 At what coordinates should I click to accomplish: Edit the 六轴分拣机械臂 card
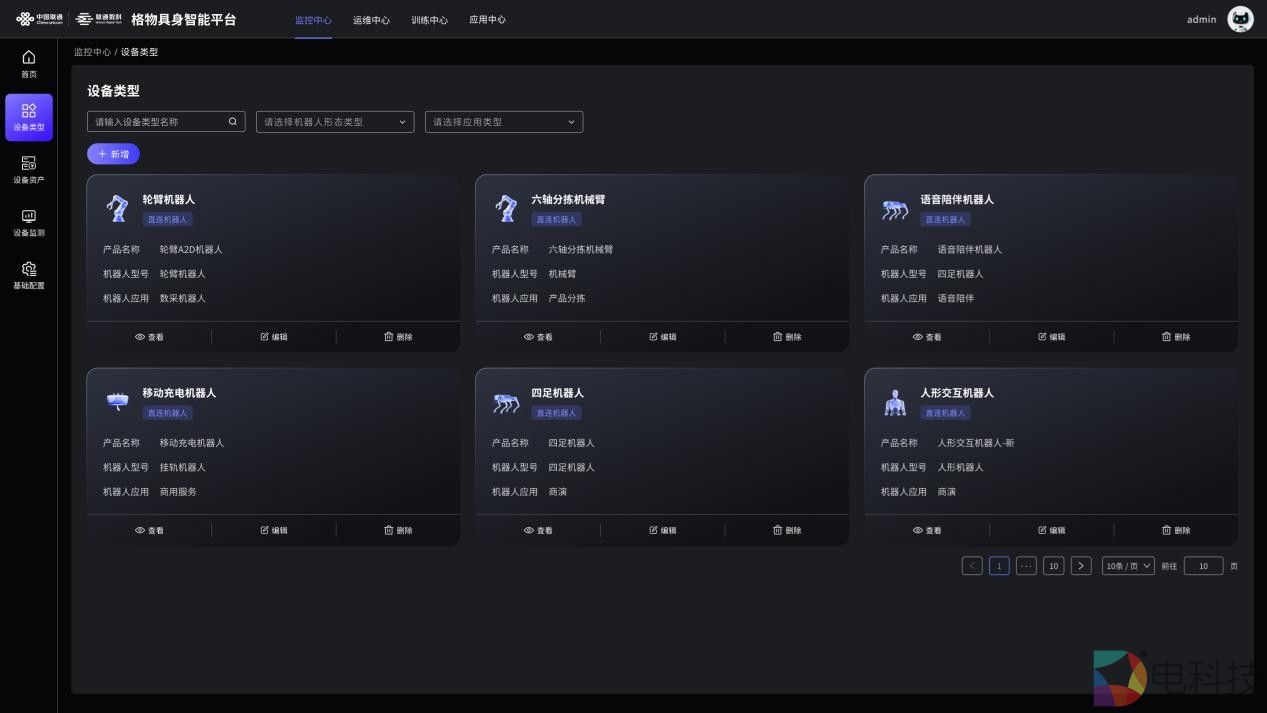coord(662,337)
